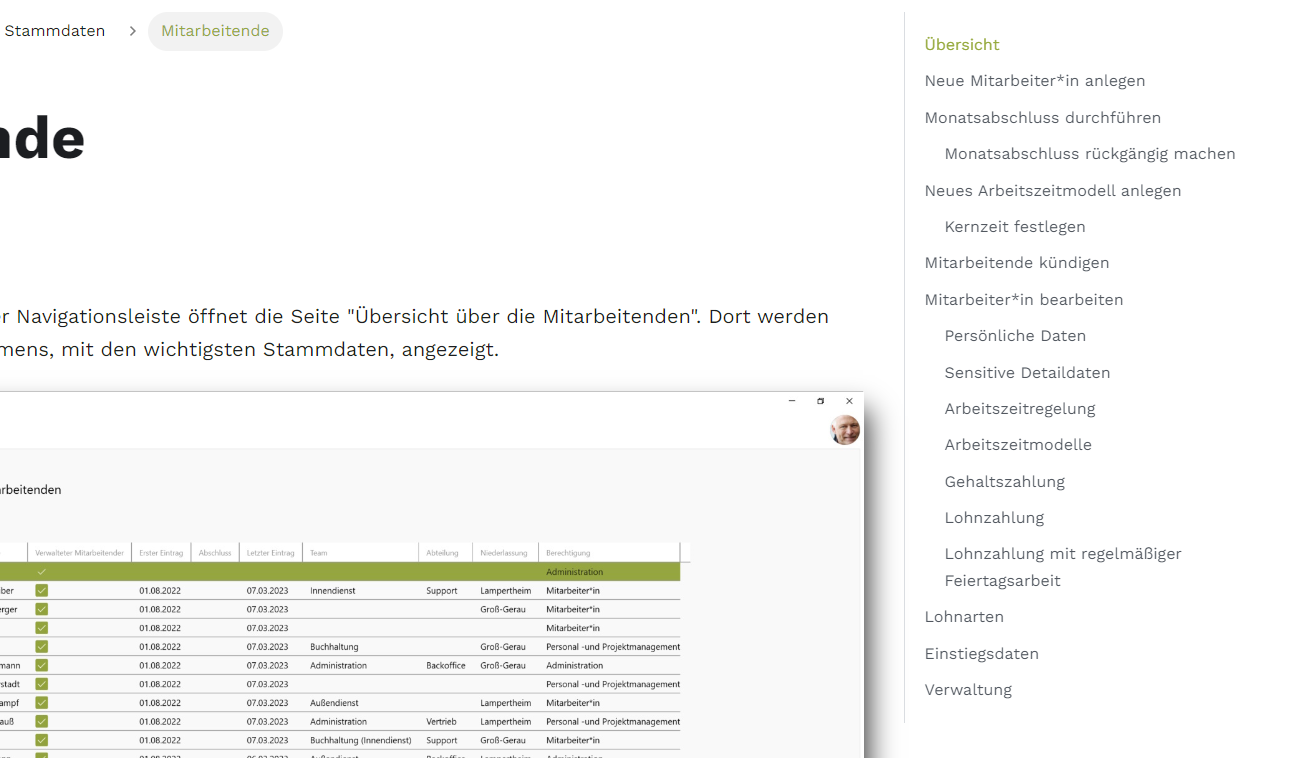Open the Stammdaten breadcrumb
1289x758 pixels.
coord(54,31)
